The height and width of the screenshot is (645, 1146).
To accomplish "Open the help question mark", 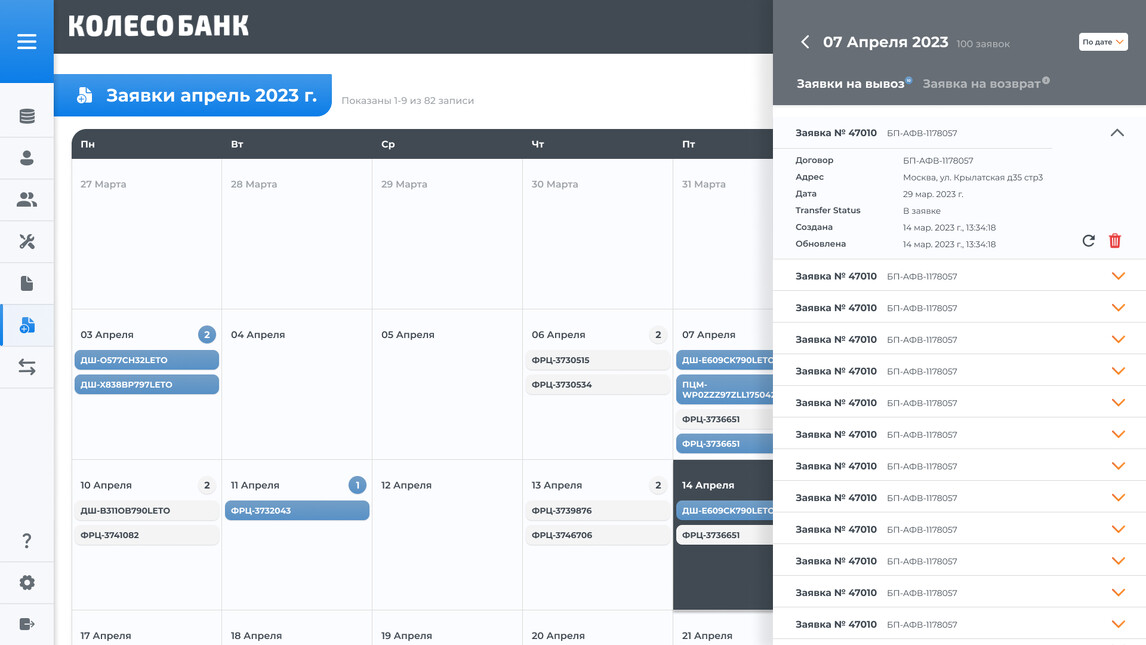I will click(27, 541).
